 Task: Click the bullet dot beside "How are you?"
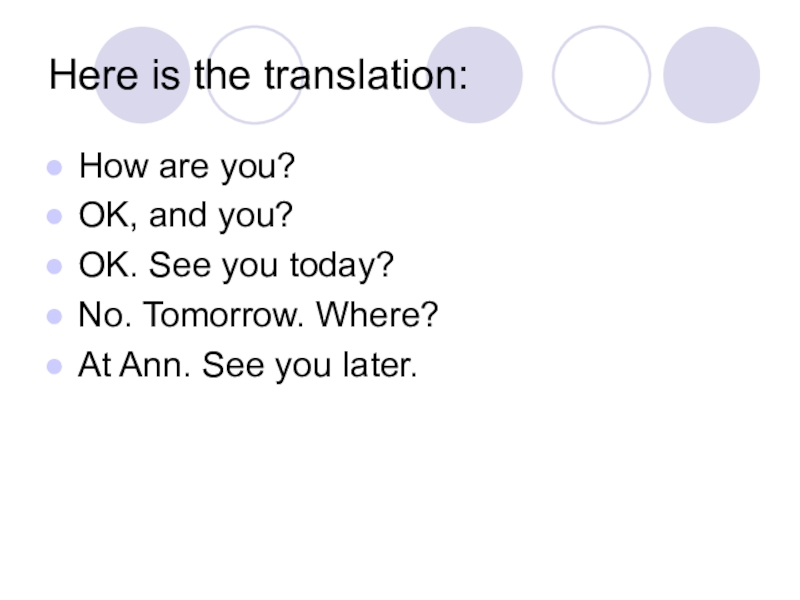(x=56, y=166)
